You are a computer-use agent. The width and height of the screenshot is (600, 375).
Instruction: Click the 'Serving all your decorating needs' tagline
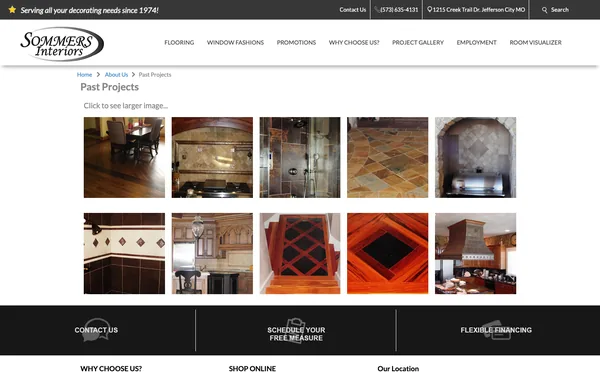[x=89, y=10]
